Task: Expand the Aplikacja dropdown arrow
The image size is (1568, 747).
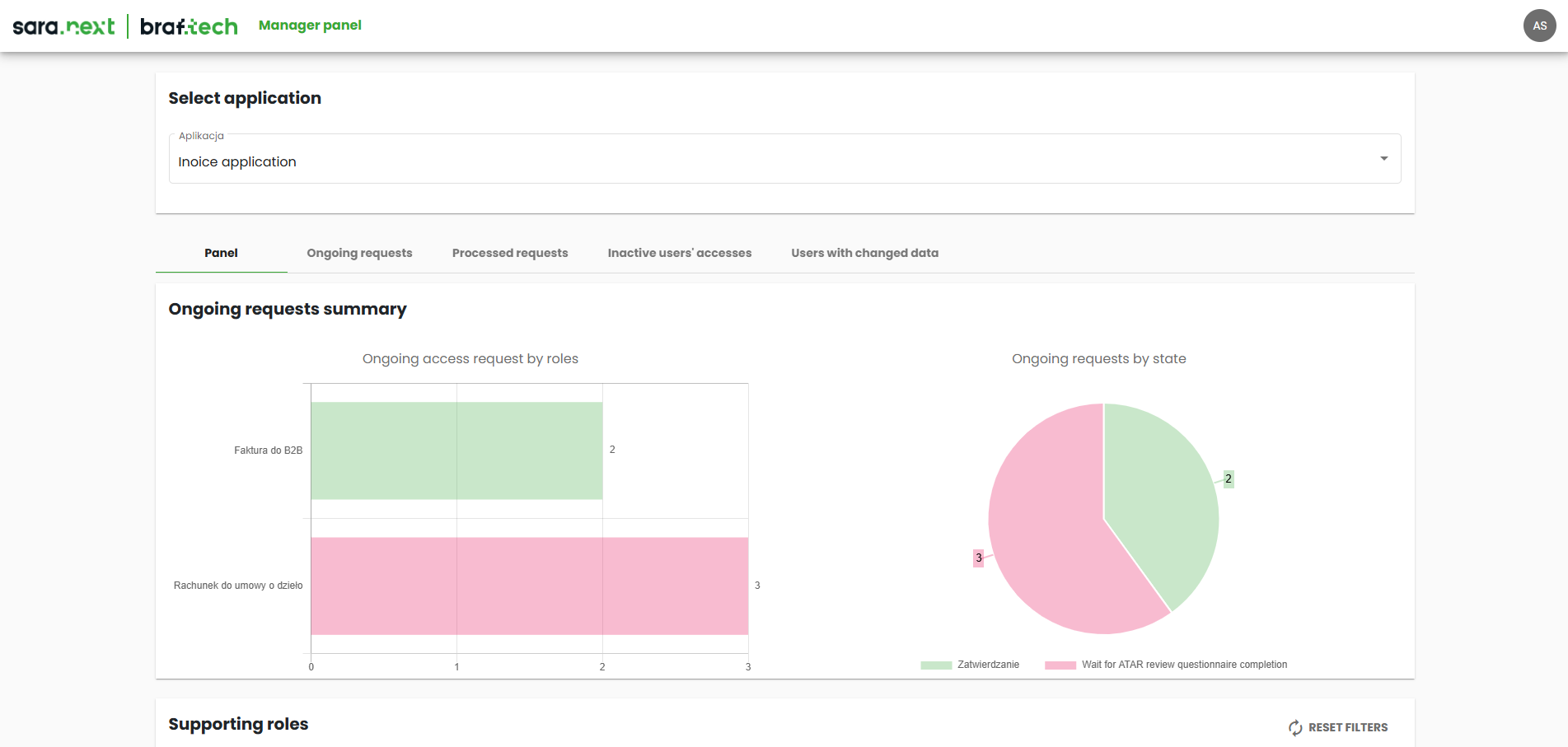Action: [x=1383, y=158]
